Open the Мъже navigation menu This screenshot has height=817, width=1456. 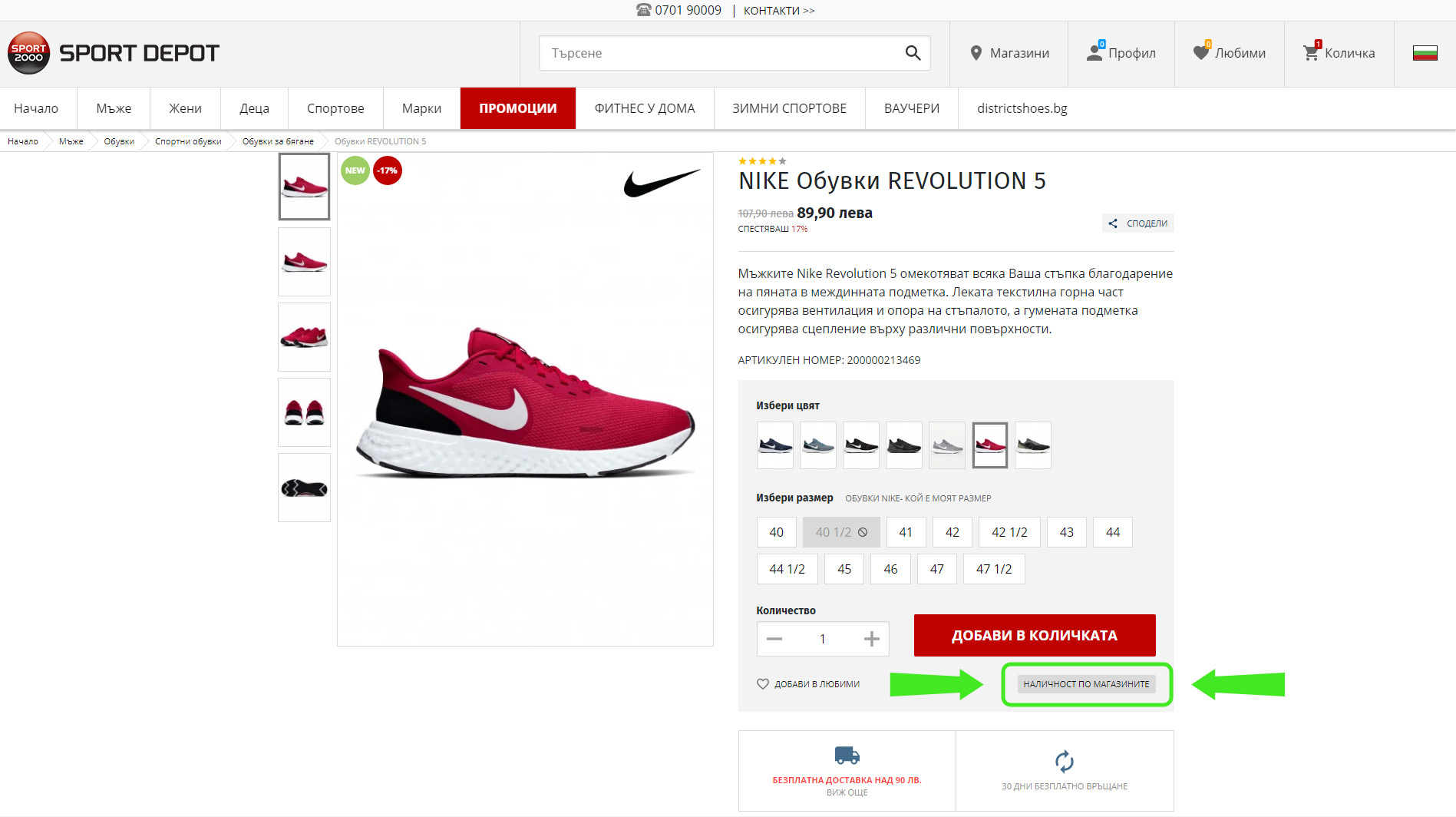114,108
